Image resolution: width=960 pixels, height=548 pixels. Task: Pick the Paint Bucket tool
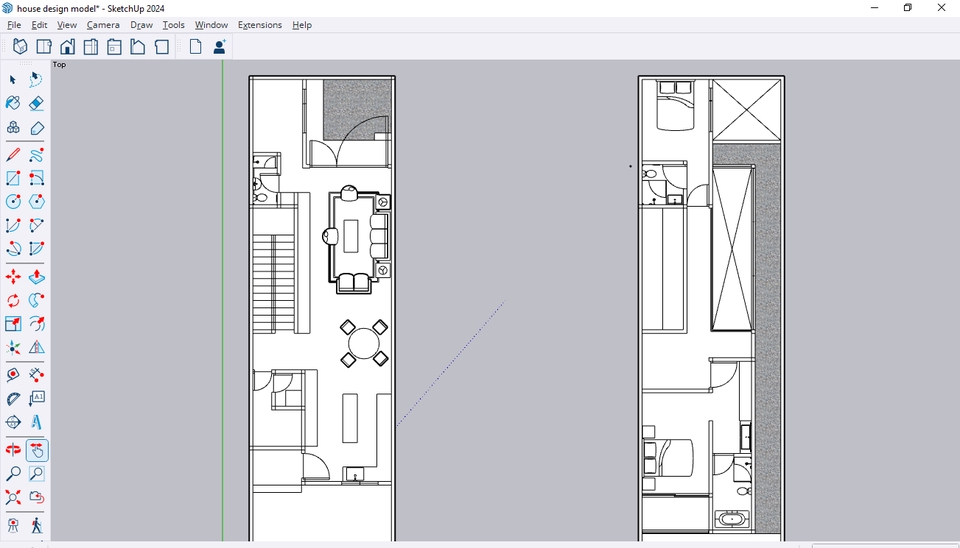coord(13,103)
